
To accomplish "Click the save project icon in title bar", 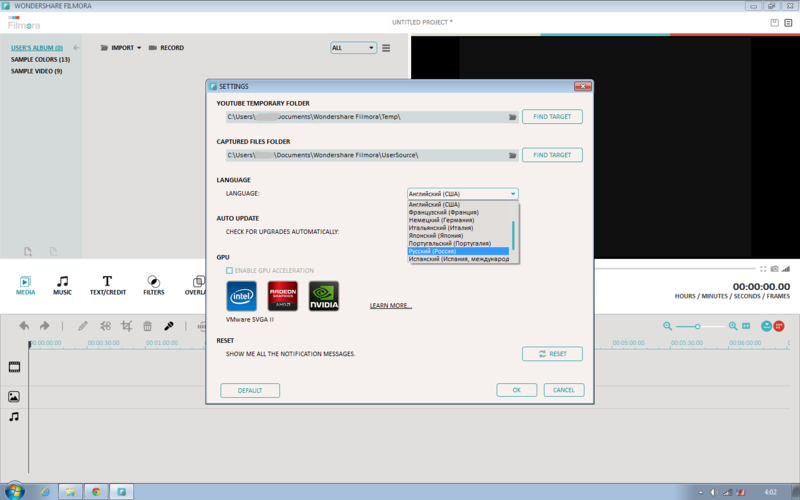I will point(774,22).
